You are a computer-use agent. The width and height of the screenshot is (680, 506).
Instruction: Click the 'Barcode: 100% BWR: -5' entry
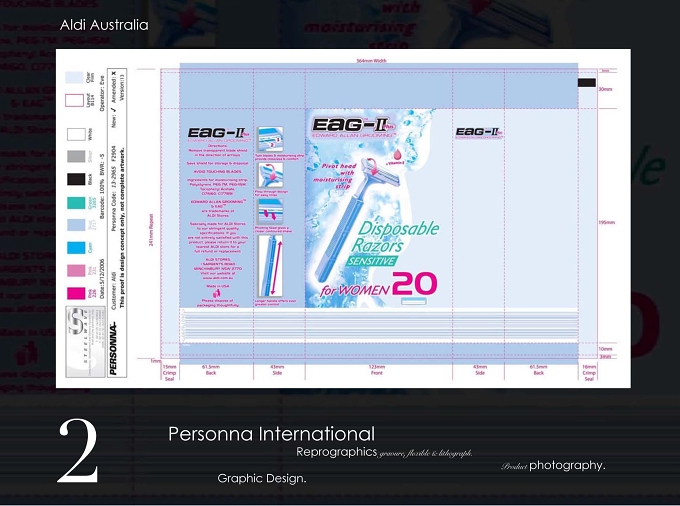click(x=102, y=185)
